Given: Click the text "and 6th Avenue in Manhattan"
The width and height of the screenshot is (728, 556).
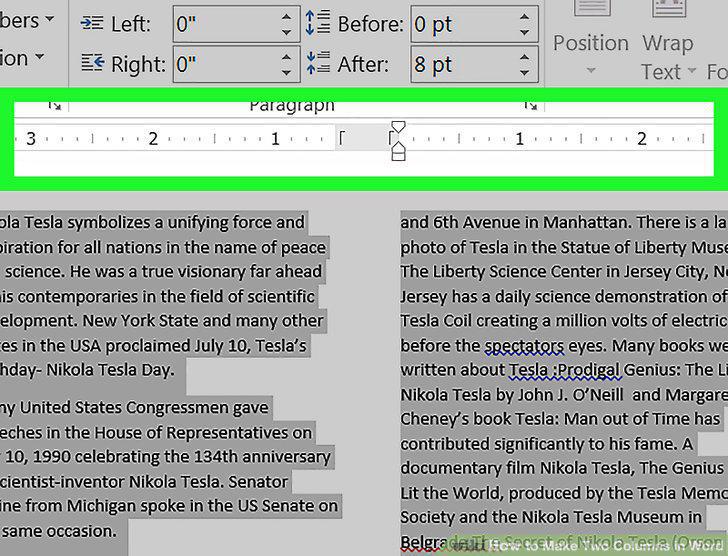Looking at the screenshot, I should (x=514, y=222).
